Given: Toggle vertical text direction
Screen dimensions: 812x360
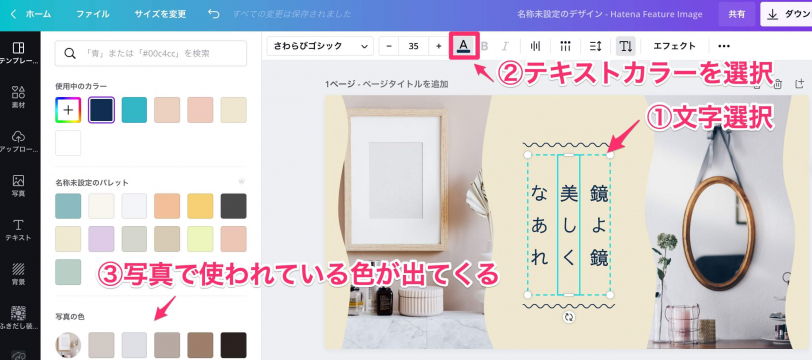Looking at the screenshot, I should (x=626, y=46).
